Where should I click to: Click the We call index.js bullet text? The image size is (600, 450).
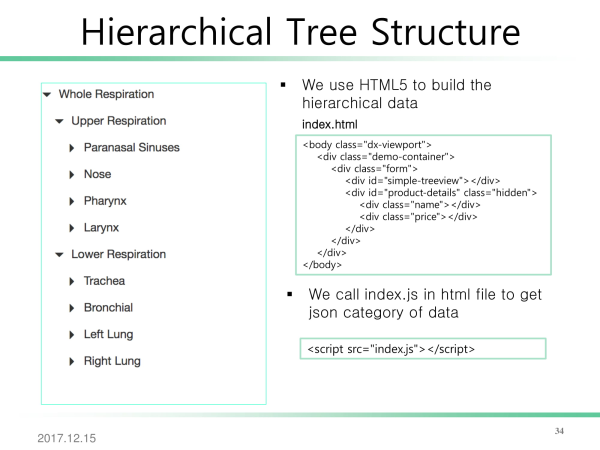tap(425, 303)
